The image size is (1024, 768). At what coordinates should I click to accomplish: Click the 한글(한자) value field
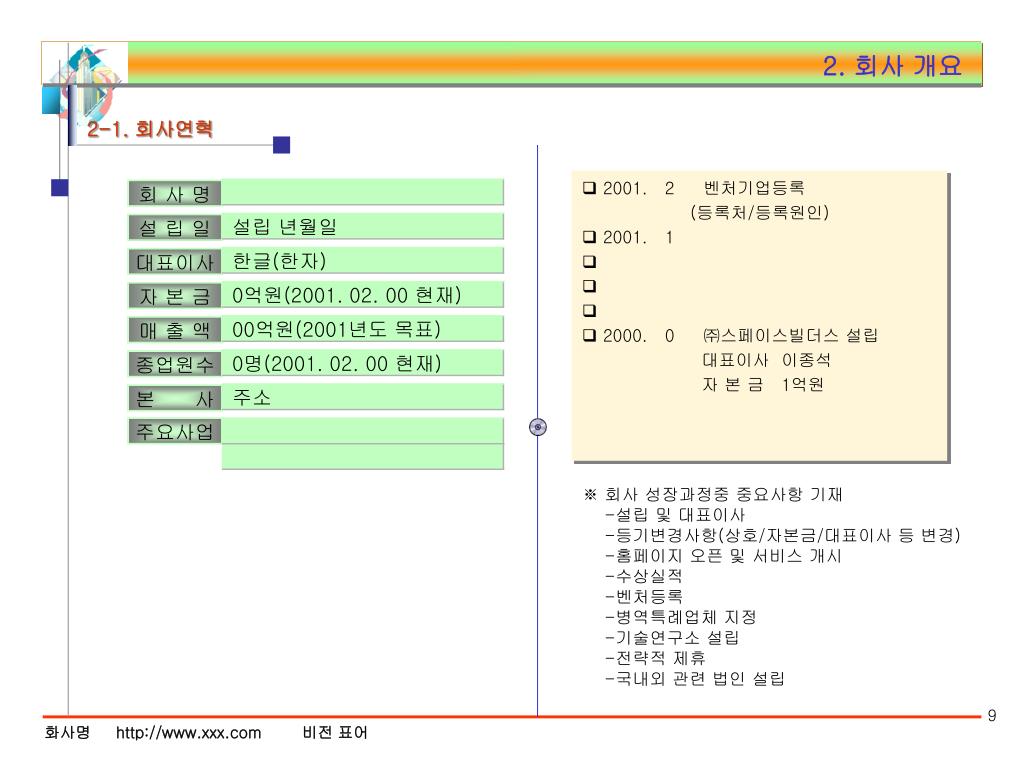(x=362, y=261)
